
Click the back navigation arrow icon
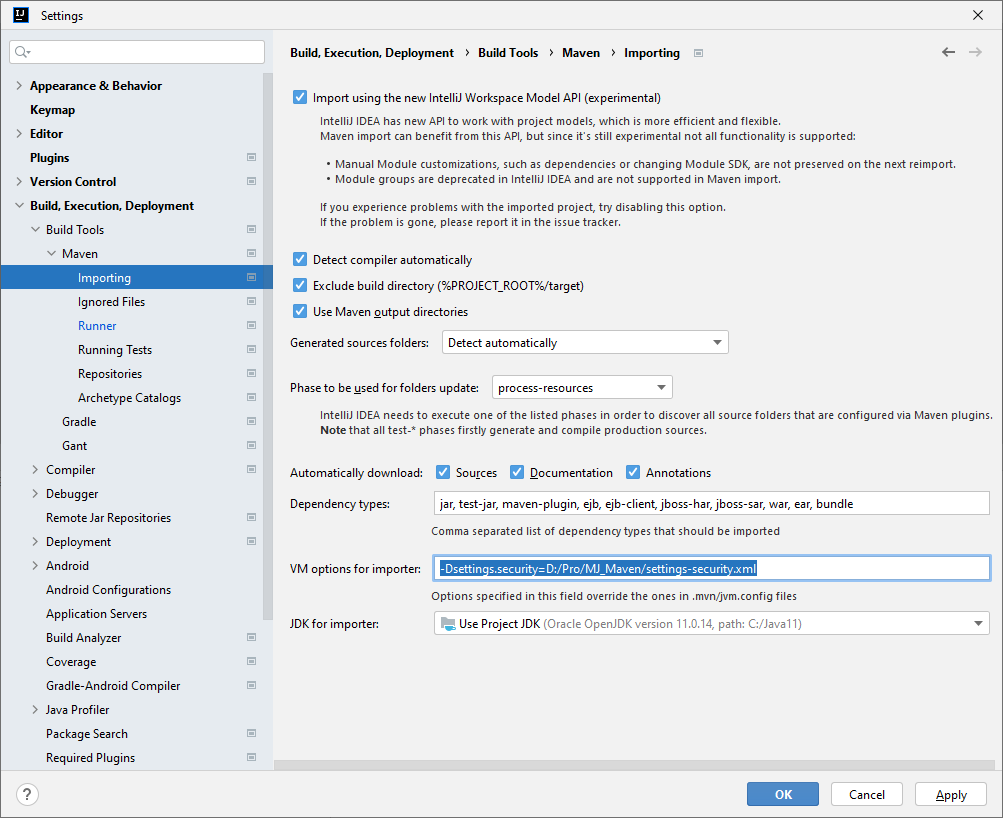click(x=948, y=53)
